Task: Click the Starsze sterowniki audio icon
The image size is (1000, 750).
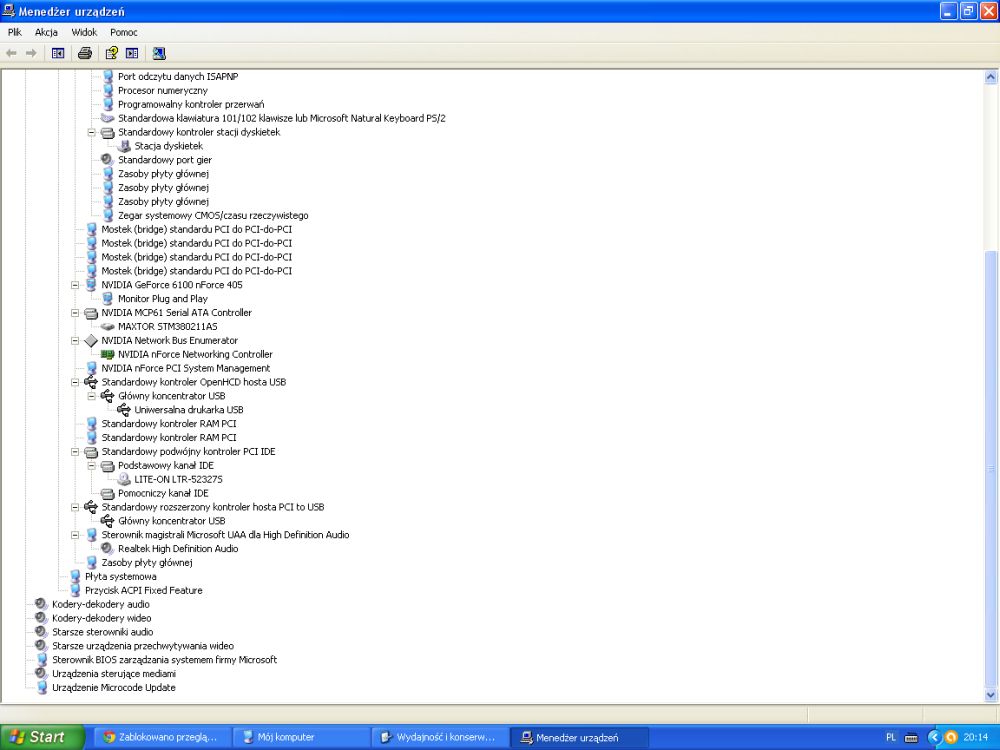Action: [41, 632]
